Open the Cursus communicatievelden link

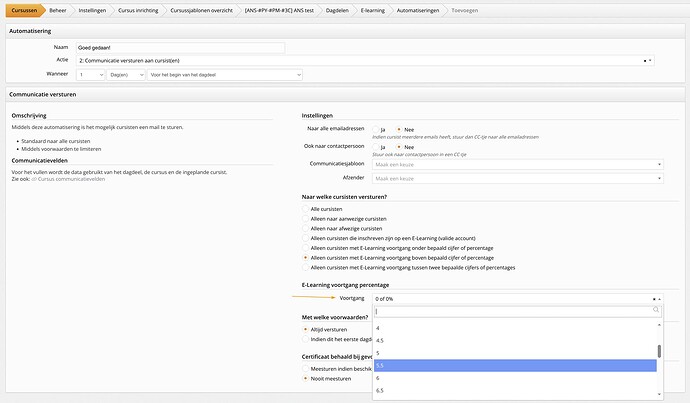click(x=70, y=179)
